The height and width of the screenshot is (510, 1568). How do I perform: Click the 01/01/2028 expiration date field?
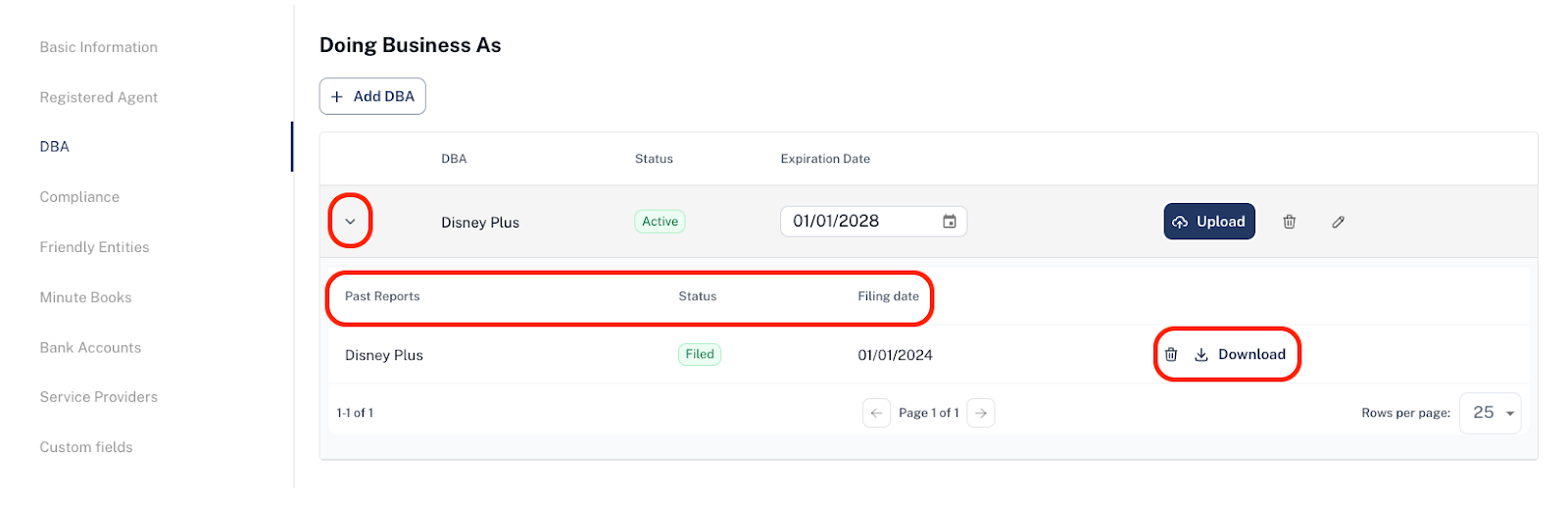[x=873, y=222]
